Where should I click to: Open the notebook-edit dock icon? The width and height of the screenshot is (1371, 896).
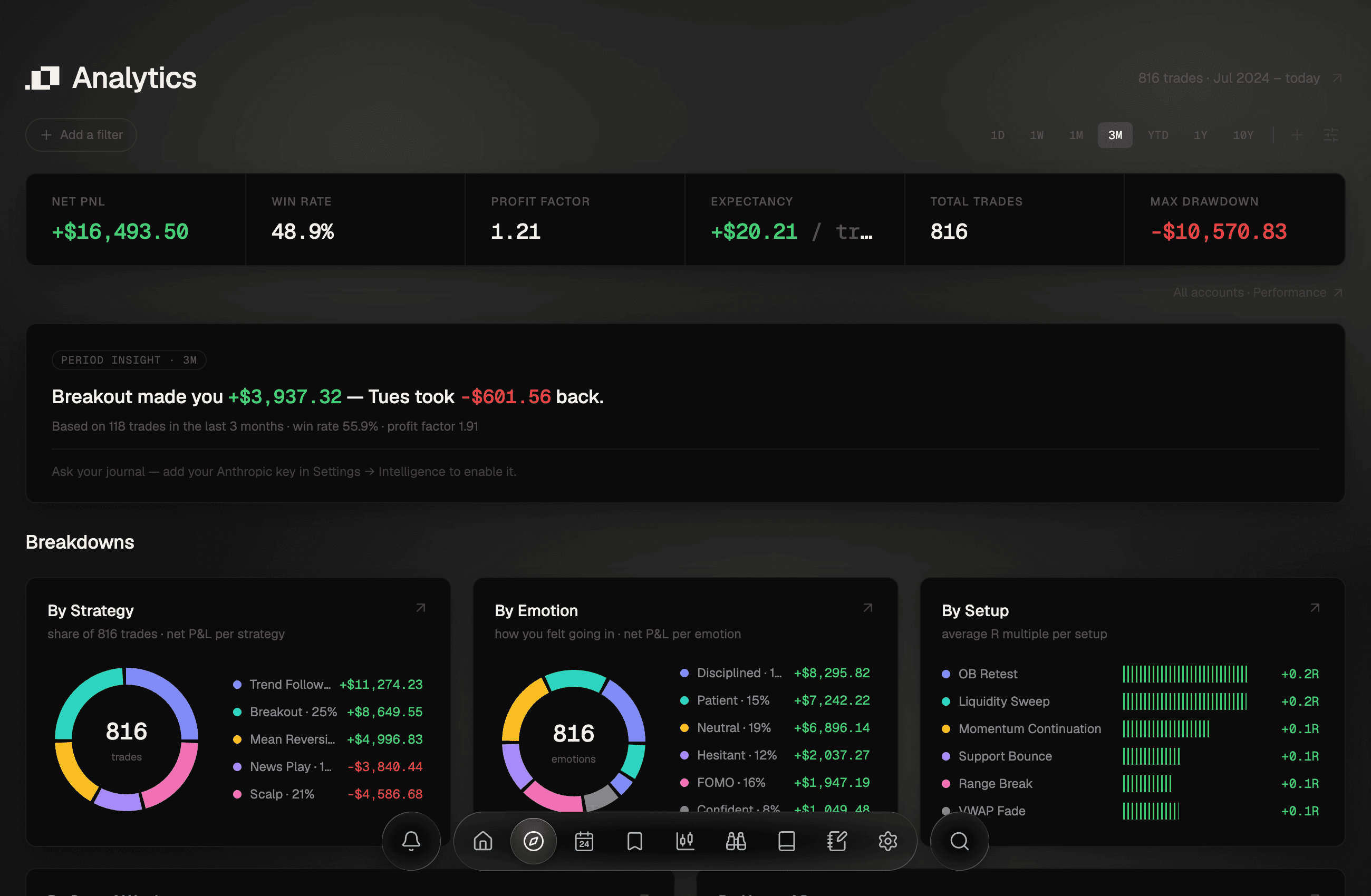837,841
